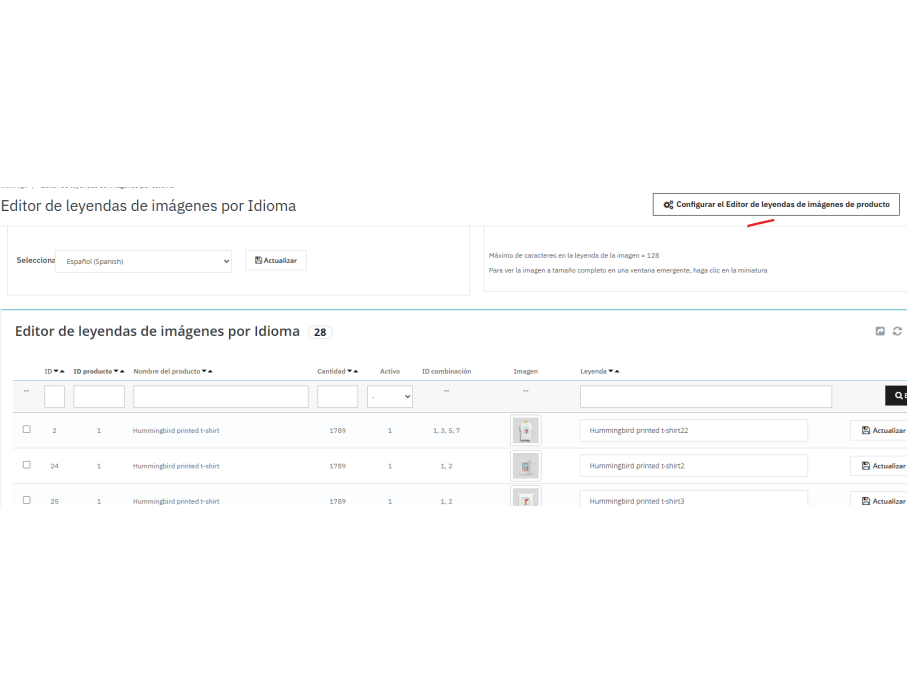Open the language dropdown showing Español (Spanish)

click(x=143, y=261)
